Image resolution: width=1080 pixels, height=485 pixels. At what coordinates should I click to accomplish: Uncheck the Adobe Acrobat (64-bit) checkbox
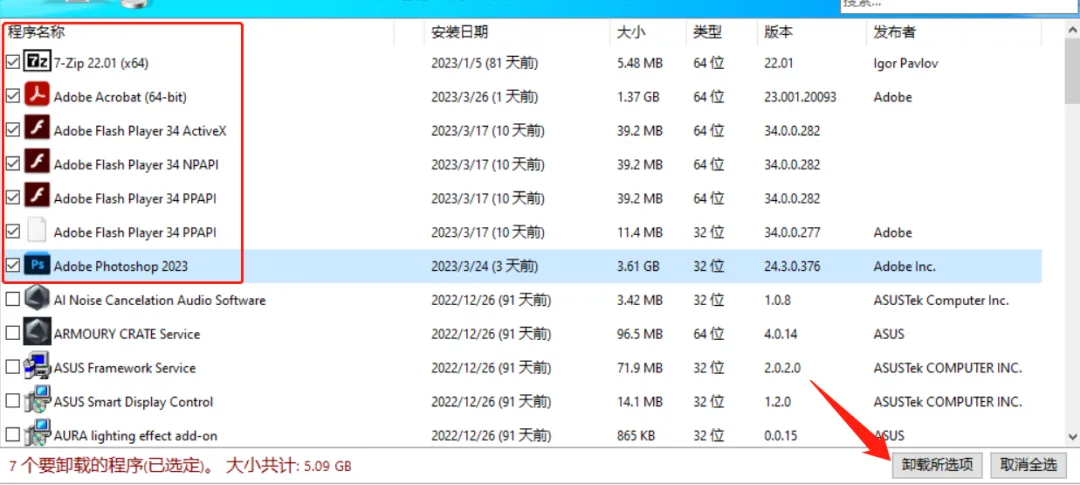tap(12, 96)
